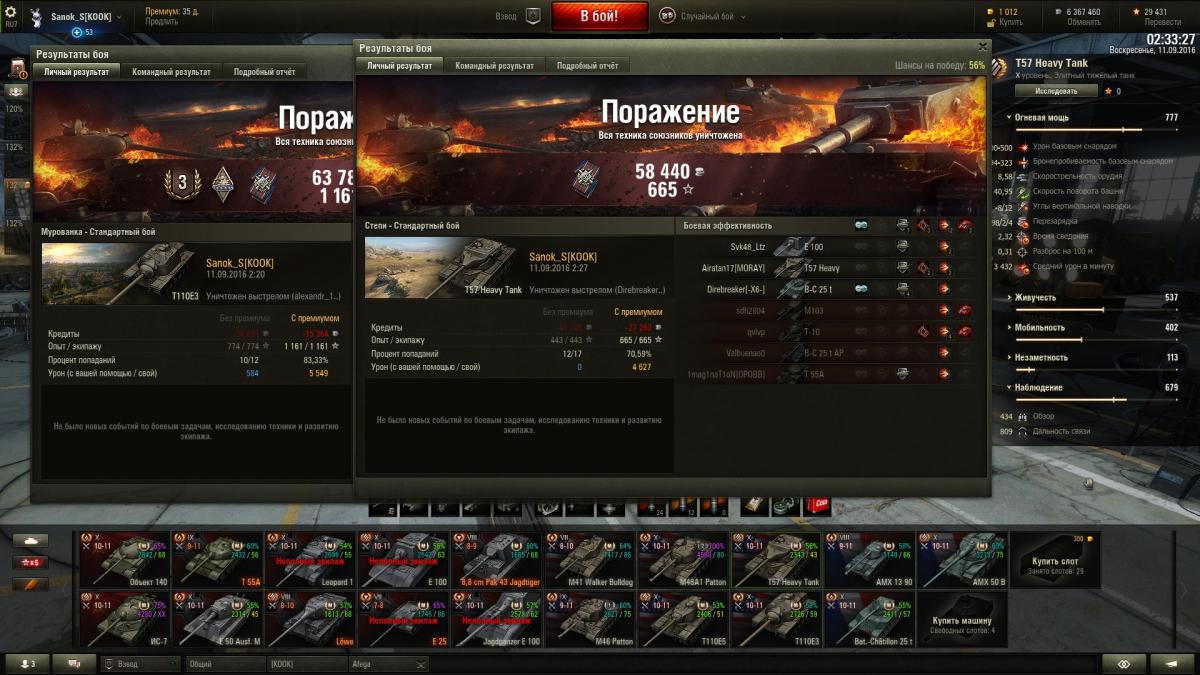Click critical hit icon in Airatan17[MORAY] row
The height and width of the screenshot is (675, 1200).
tap(923, 268)
